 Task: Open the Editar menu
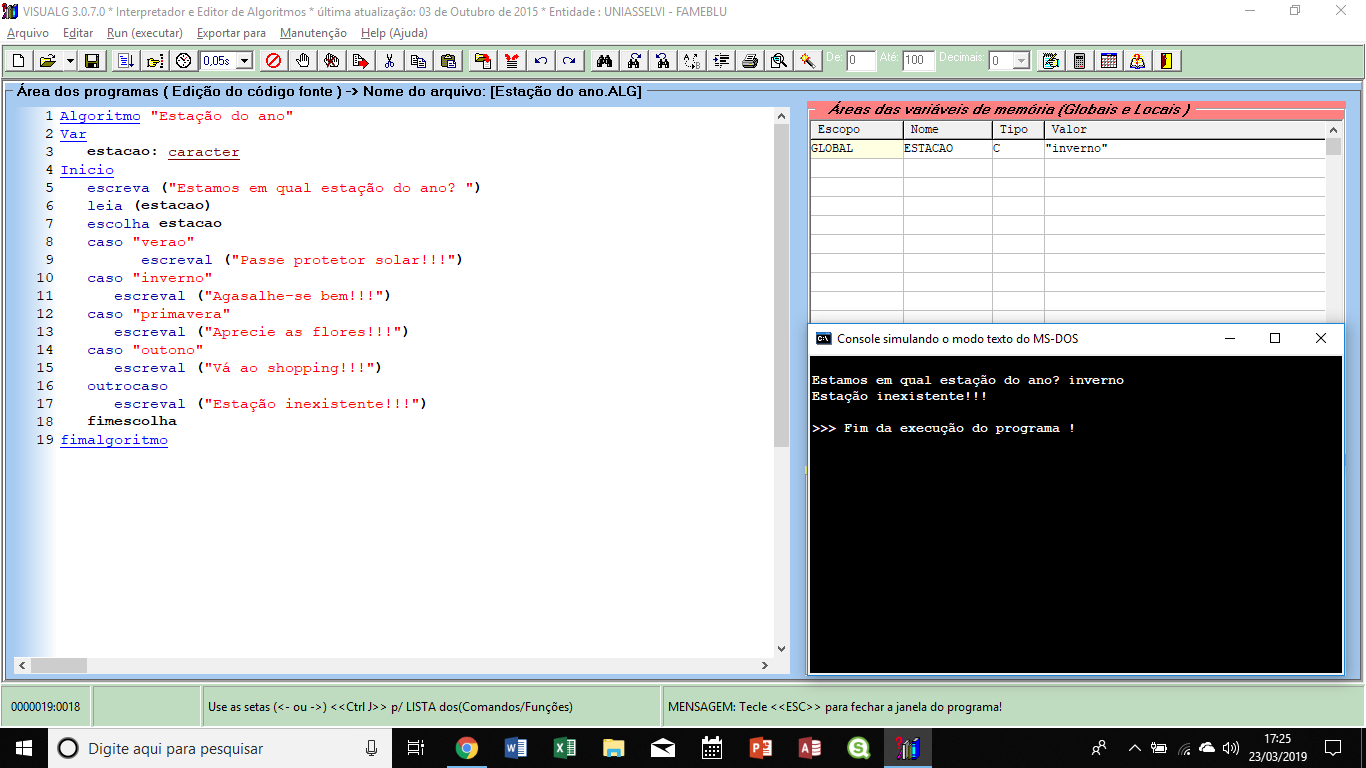(78, 33)
